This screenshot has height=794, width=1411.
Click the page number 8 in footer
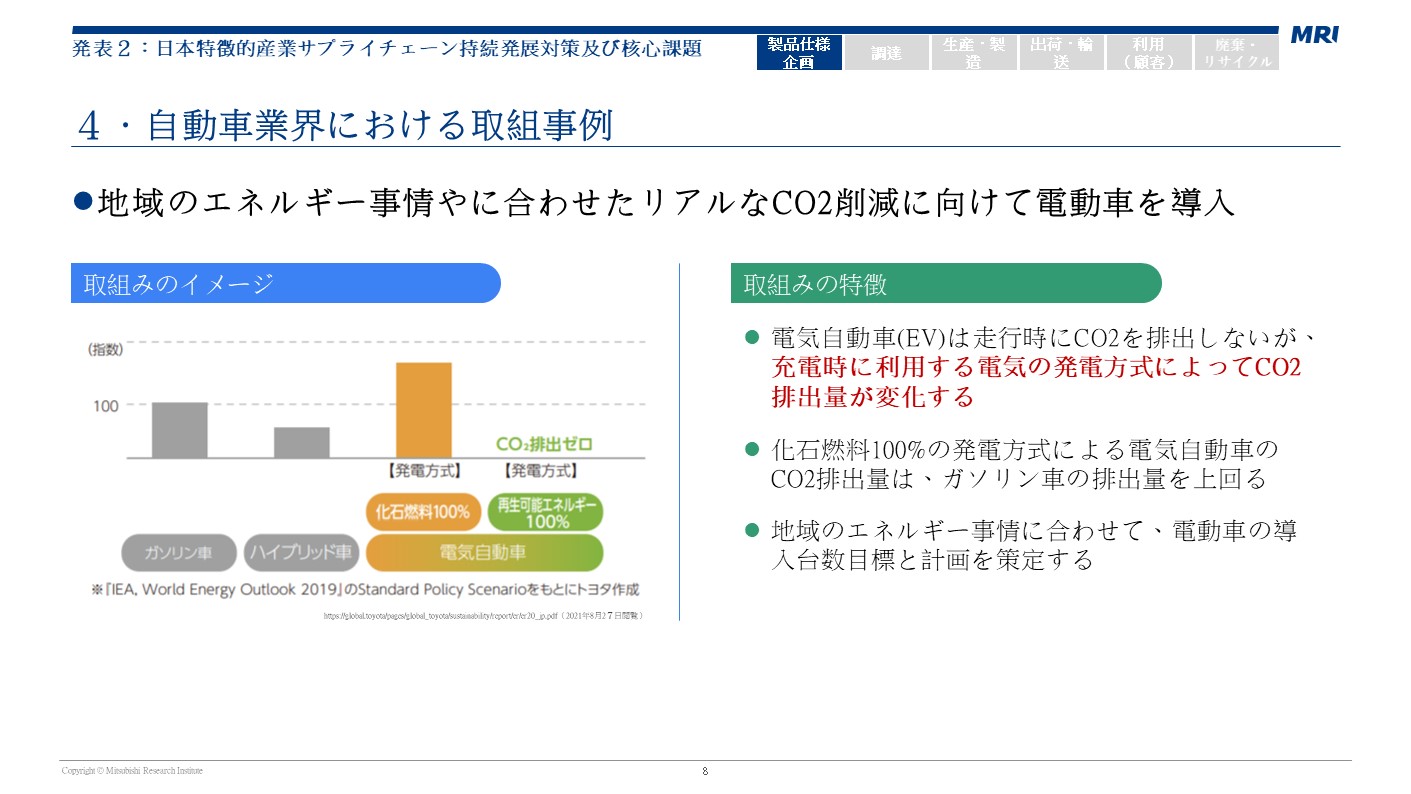point(705,771)
